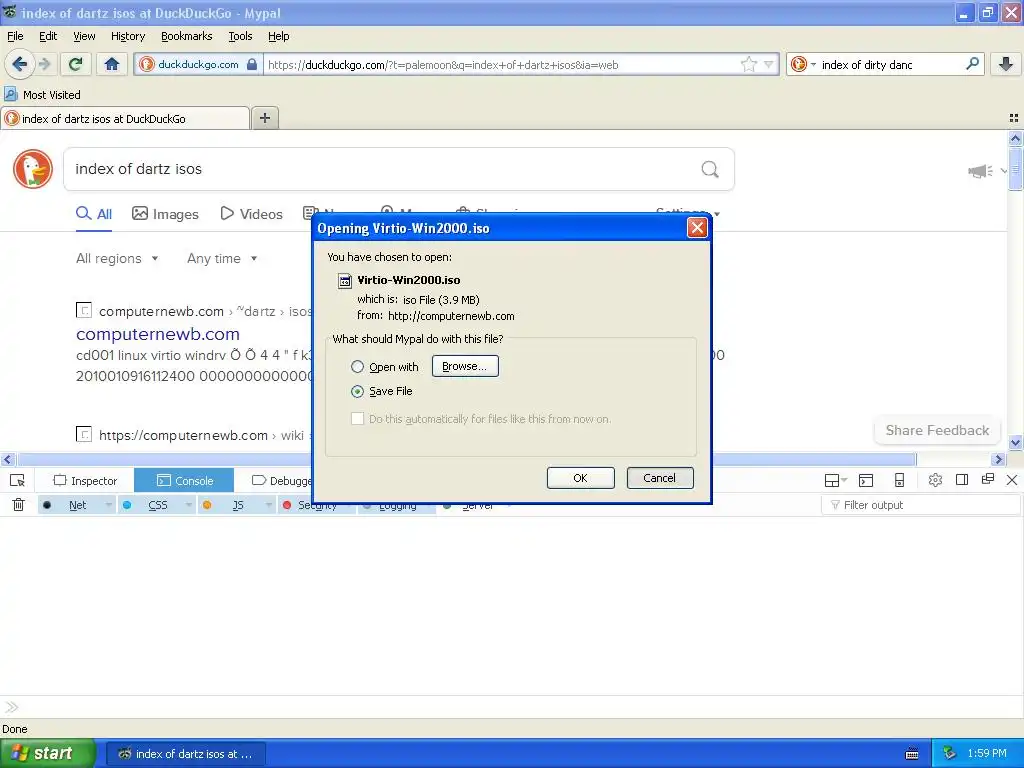Clear console with trash icon
The height and width of the screenshot is (768, 1024).
(18, 504)
